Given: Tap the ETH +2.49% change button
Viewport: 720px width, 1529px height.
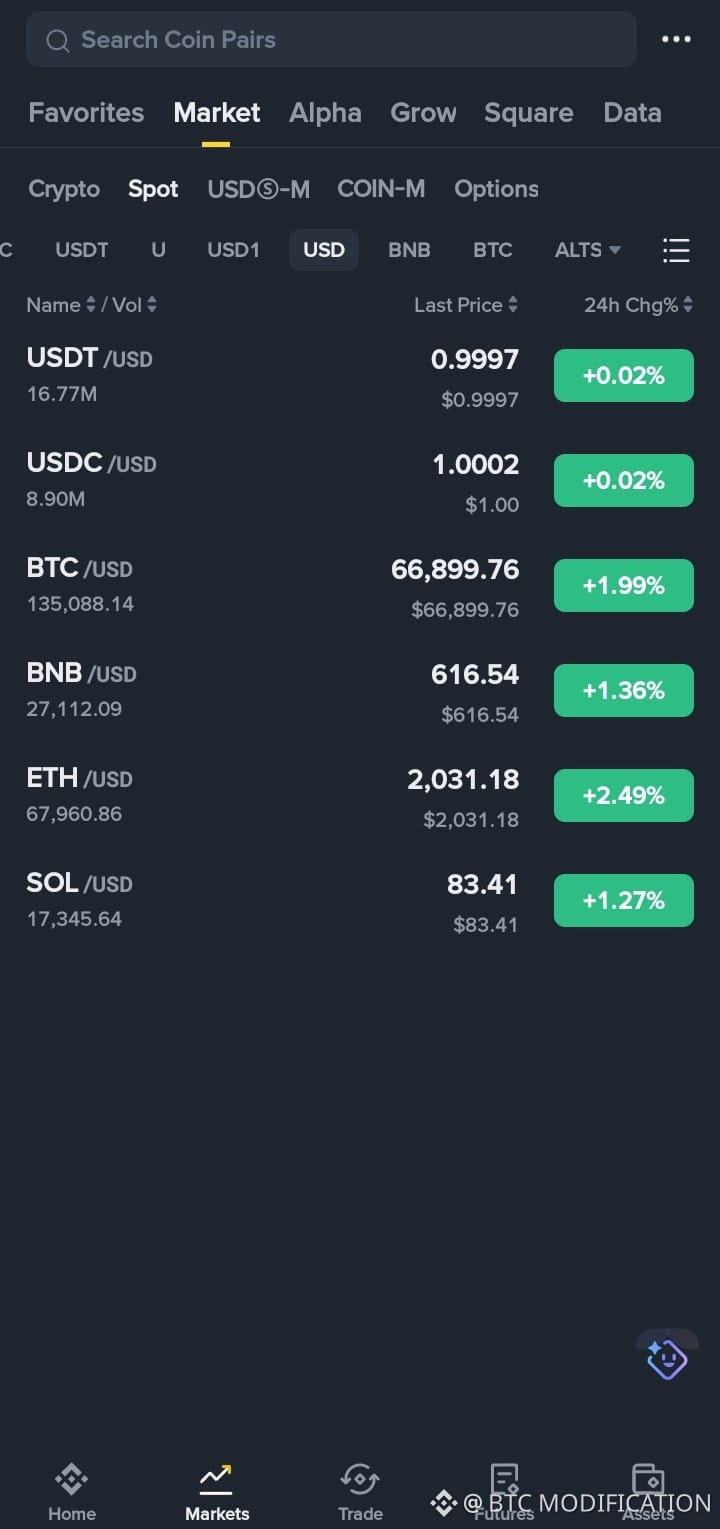Looking at the screenshot, I should 624,796.
